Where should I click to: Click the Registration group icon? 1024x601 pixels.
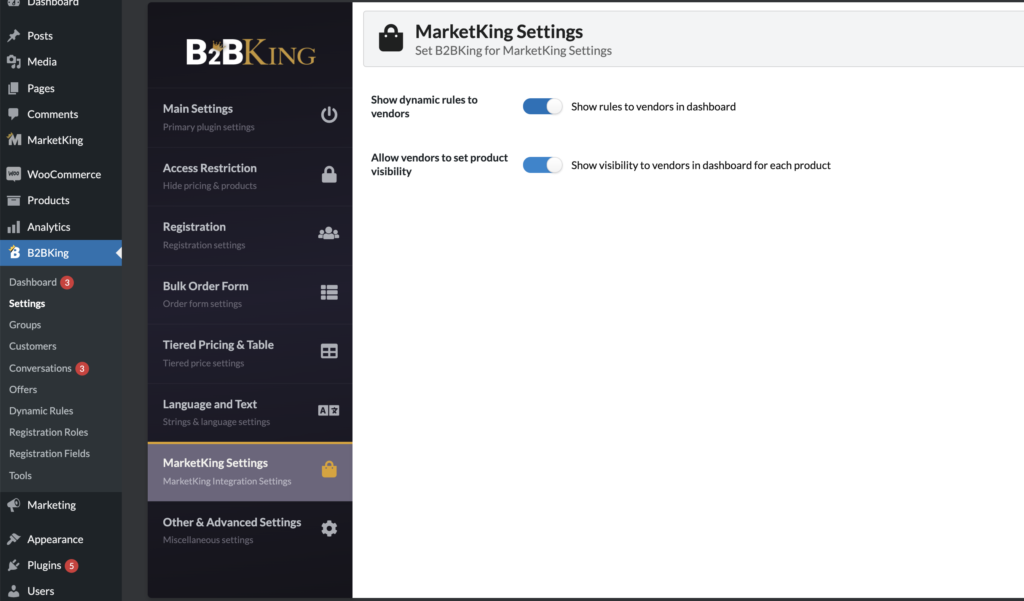pyautogui.click(x=328, y=233)
